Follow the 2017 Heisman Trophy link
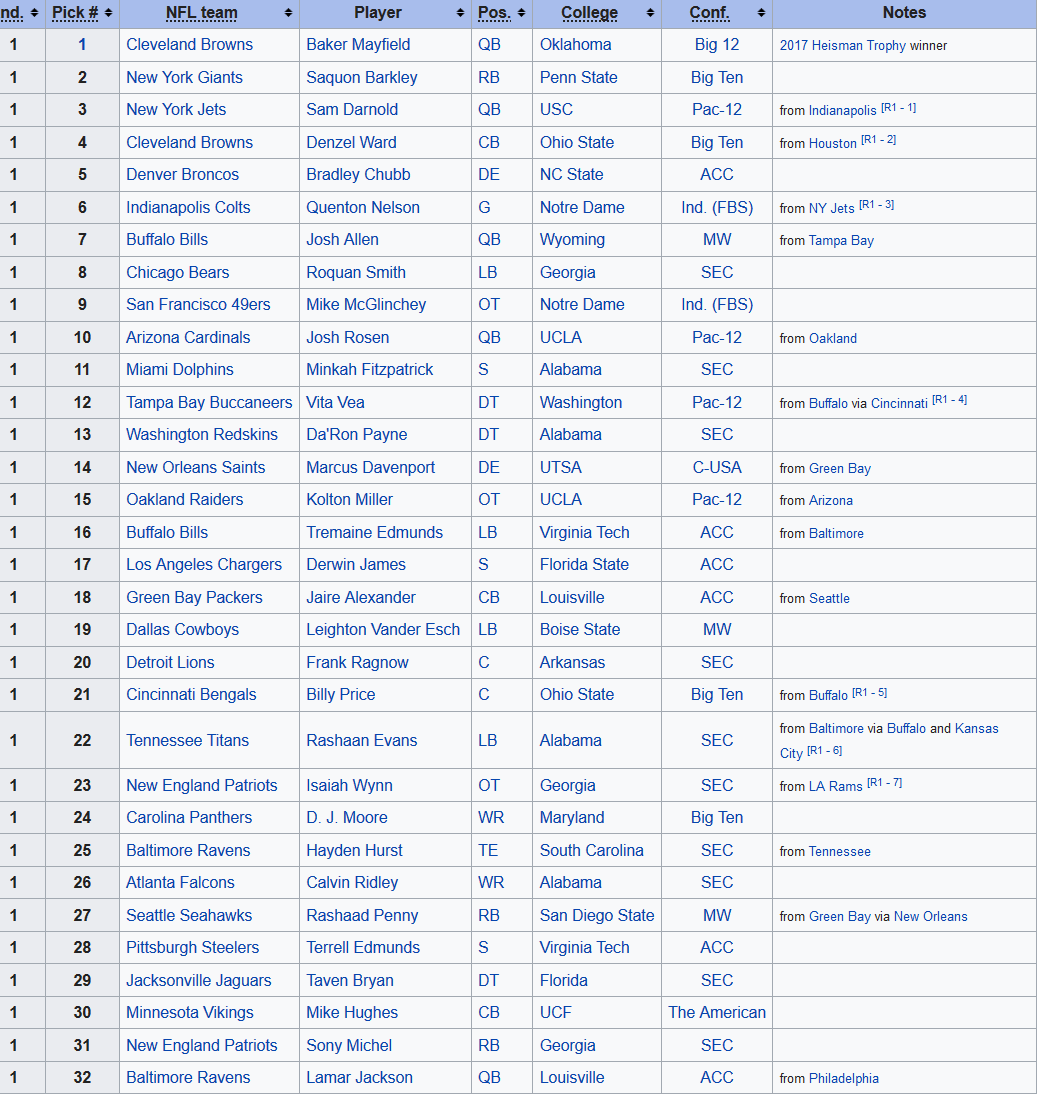The width and height of the screenshot is (1047, 1094). point(843,46)
